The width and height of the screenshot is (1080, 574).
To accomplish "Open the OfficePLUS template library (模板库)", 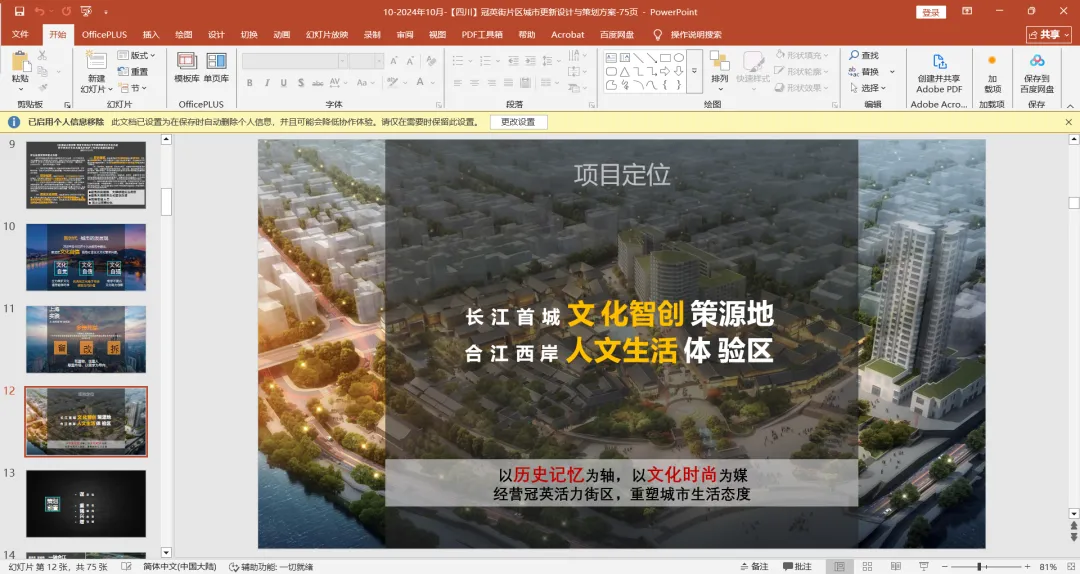I will (x=187, y=68).
